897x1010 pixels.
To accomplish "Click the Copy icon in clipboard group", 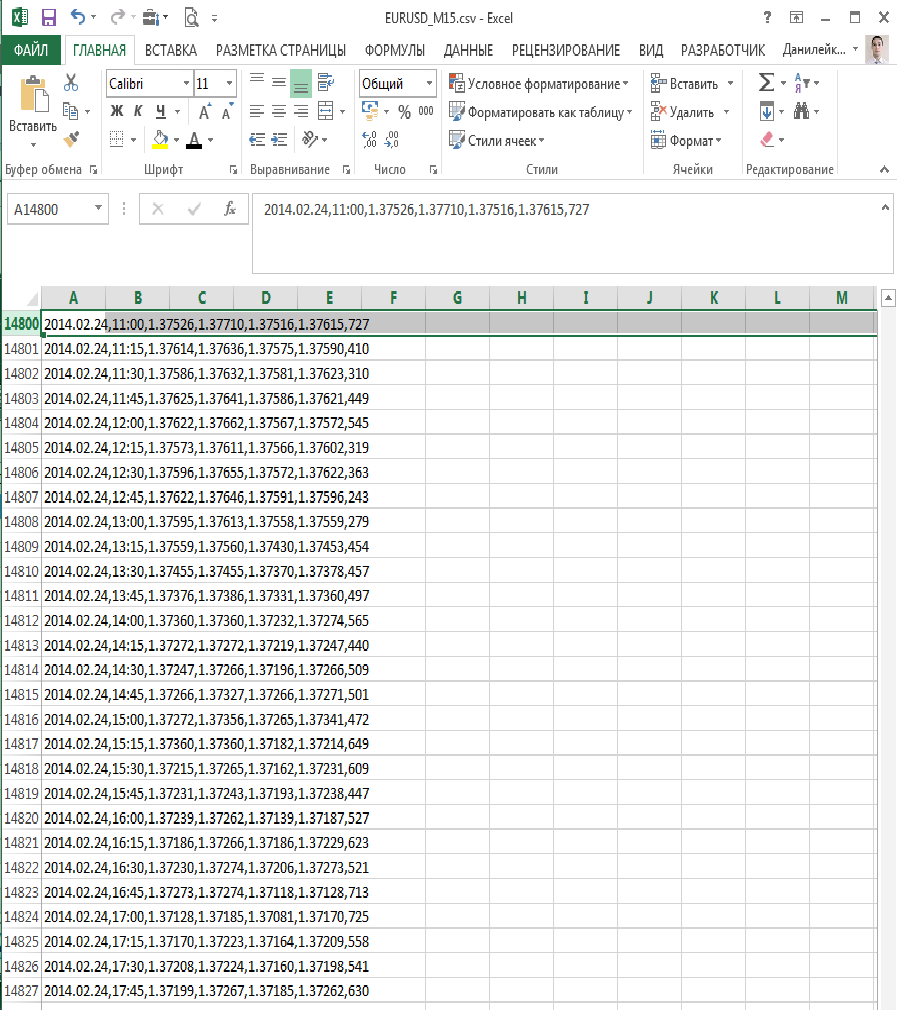I will pos(70,111).
